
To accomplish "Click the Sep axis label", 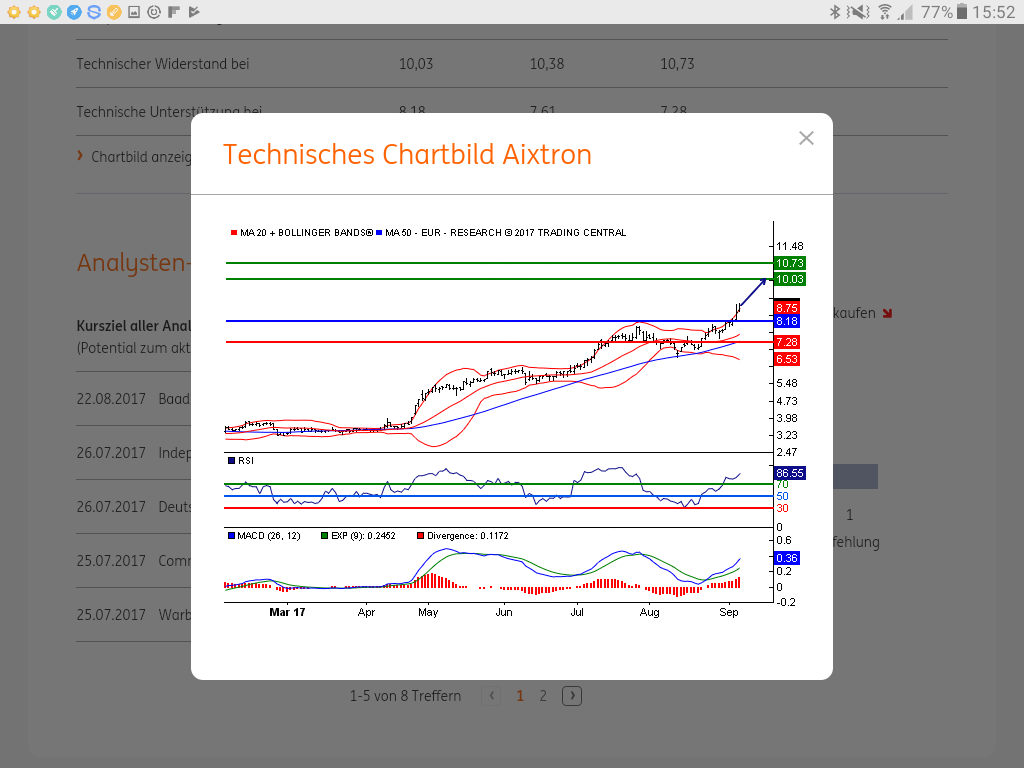I will [729, 613].
